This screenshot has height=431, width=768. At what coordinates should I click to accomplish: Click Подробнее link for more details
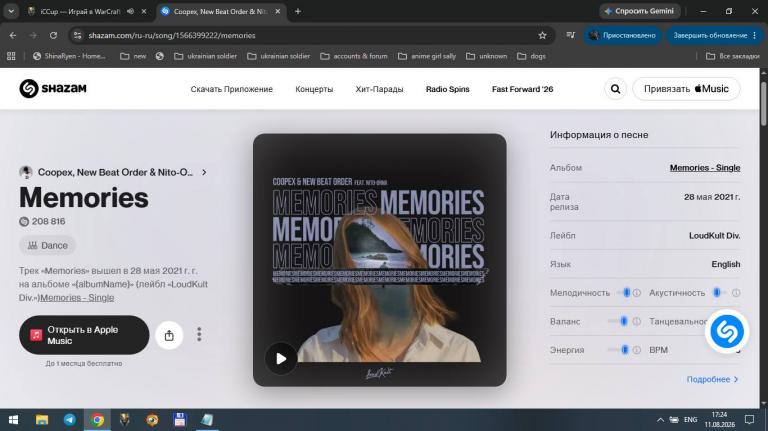click(x=713, y=380)
